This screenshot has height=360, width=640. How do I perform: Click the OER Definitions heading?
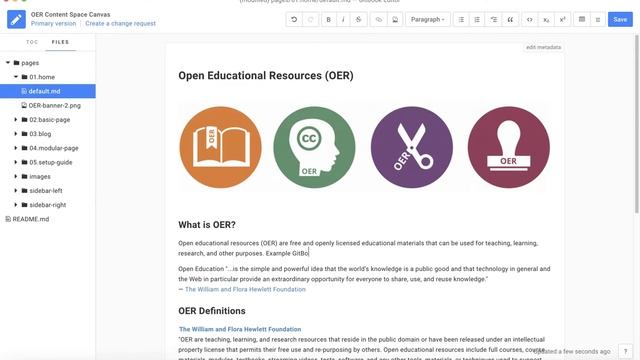212,311
